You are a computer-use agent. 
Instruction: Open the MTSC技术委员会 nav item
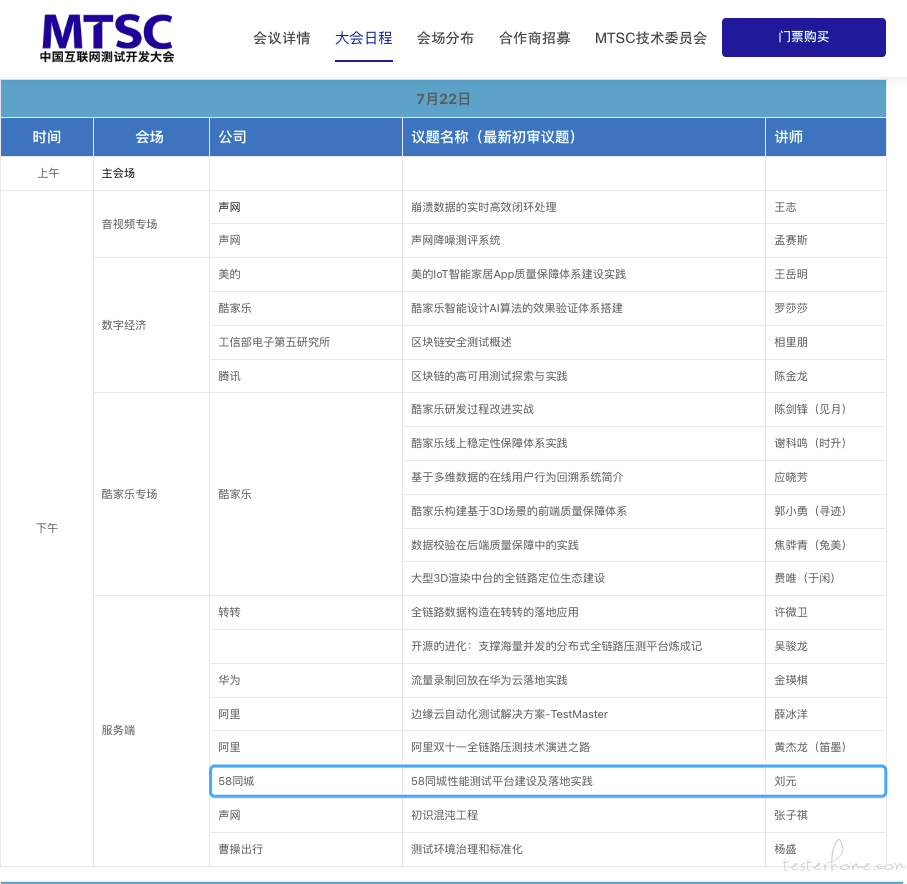pos(651,38)
